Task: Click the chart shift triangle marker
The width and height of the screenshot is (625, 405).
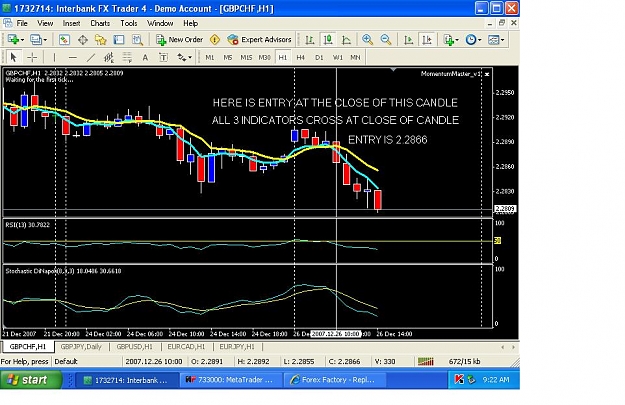Action: click(393, 70)
